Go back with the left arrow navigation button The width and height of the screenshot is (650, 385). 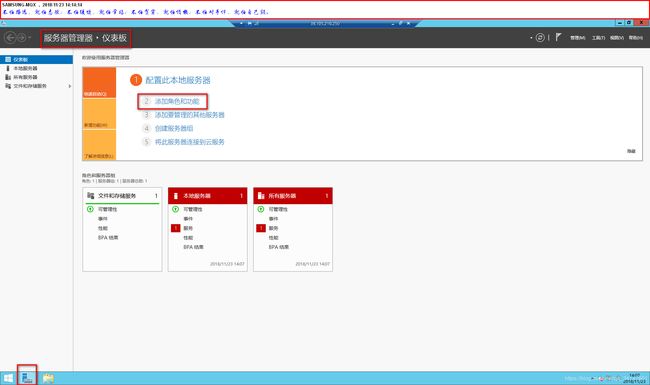pyautogui.click(x=10, y=38)
